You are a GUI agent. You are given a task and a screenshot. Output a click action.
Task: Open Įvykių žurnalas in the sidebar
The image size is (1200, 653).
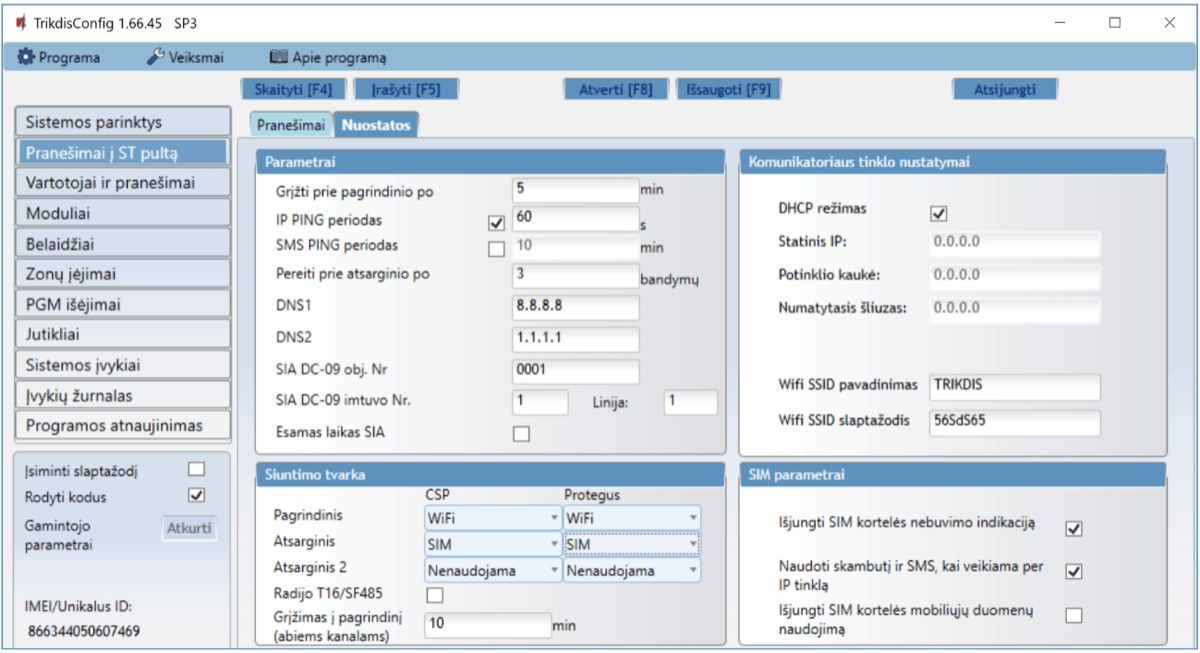pos(123,395)
